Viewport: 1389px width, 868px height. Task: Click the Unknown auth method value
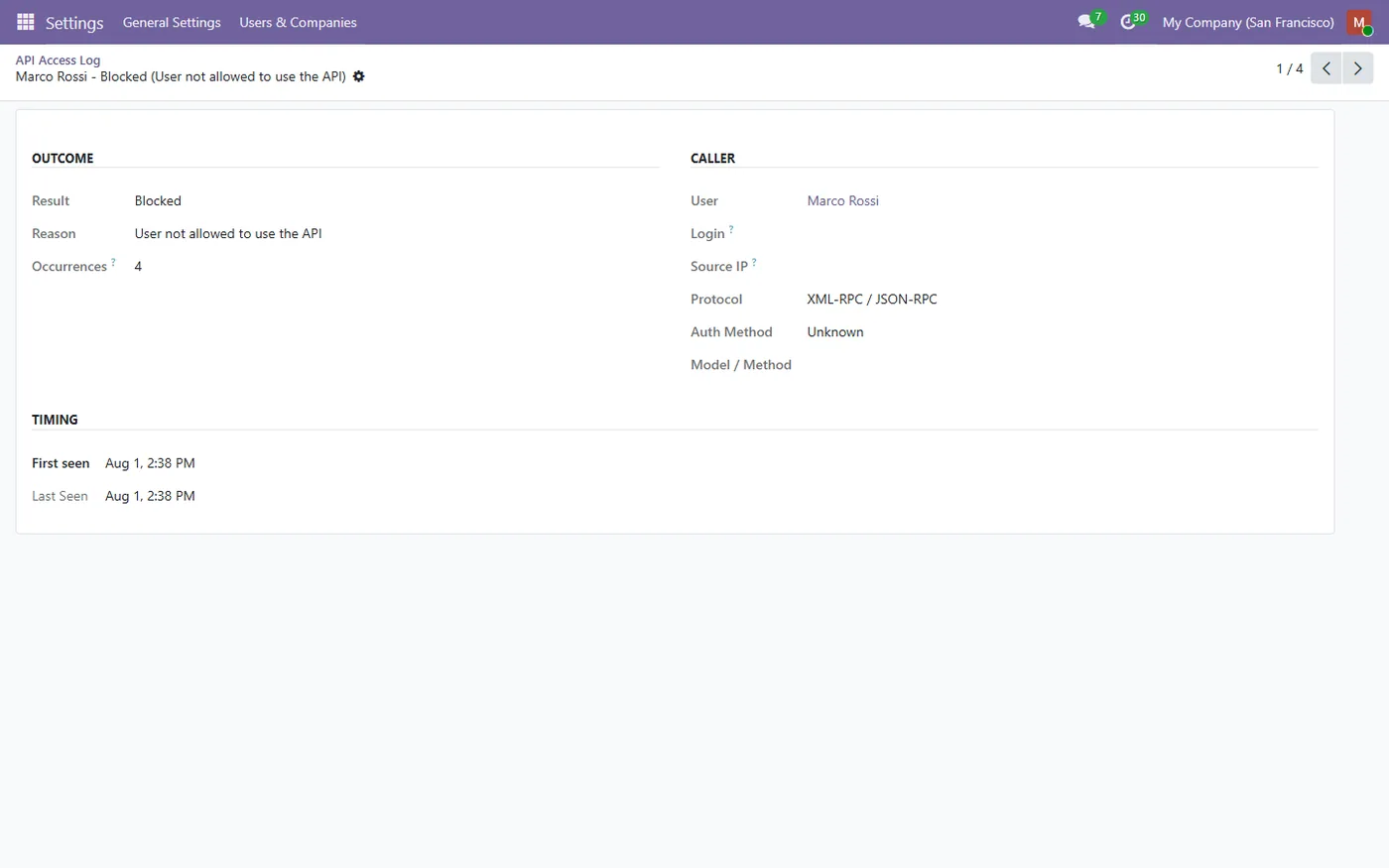point(835,331)
